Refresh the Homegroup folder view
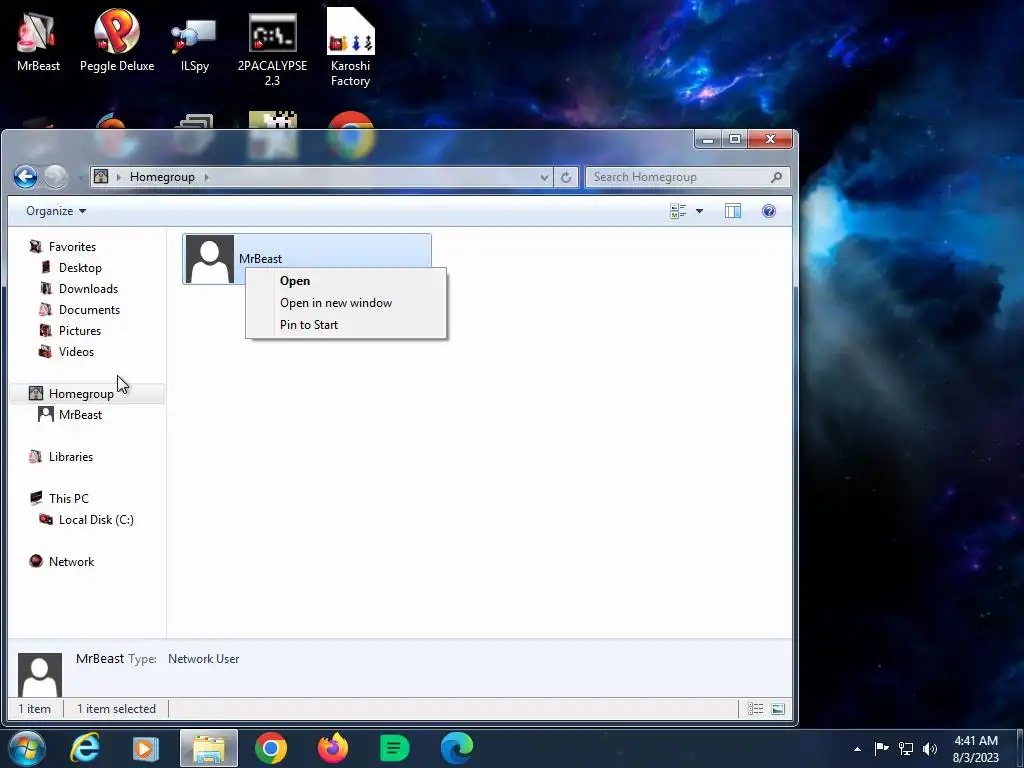1024x768 pixels. [566, 177]
